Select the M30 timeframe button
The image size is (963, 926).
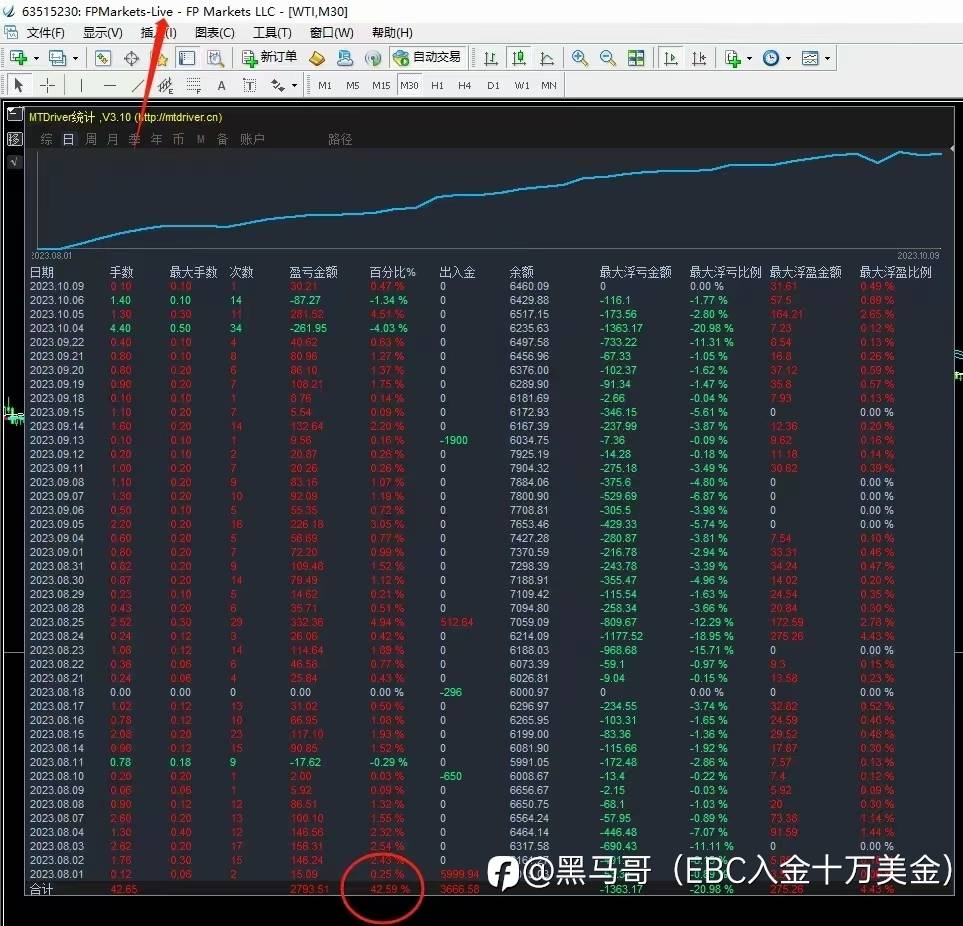click(409, 85)
